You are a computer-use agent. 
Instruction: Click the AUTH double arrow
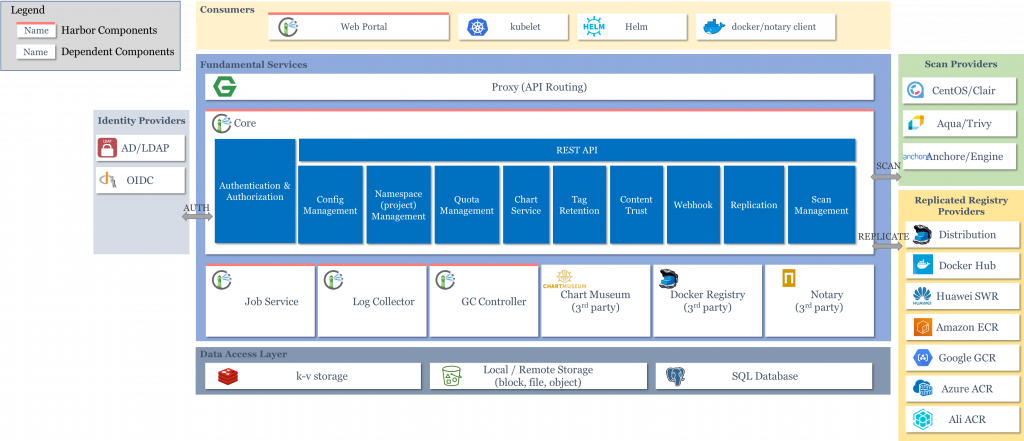pos(198,216)
